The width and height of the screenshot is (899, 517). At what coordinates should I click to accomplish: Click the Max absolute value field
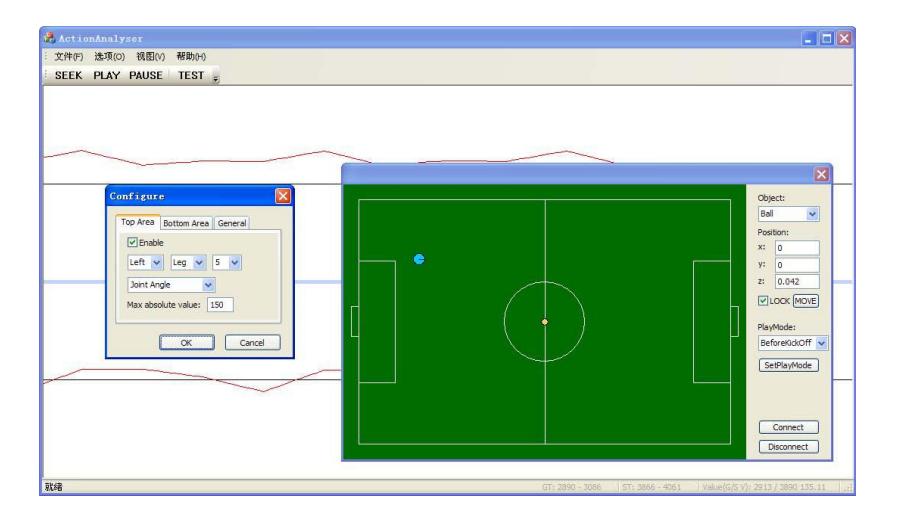(220, 305)
